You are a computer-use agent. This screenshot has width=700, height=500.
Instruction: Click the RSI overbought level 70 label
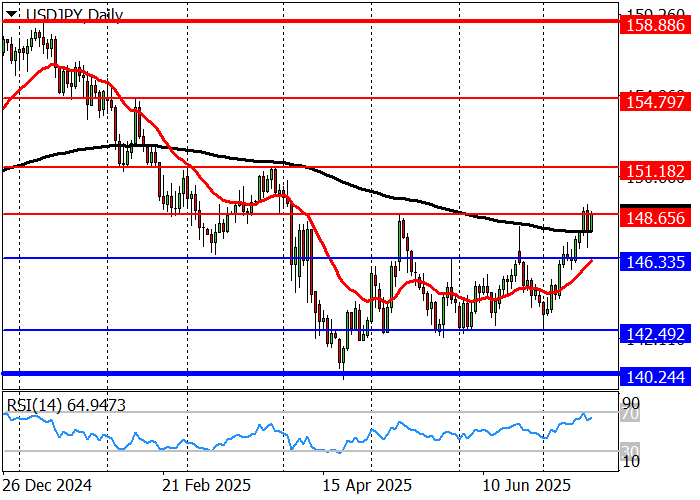[x=631, y=414]
